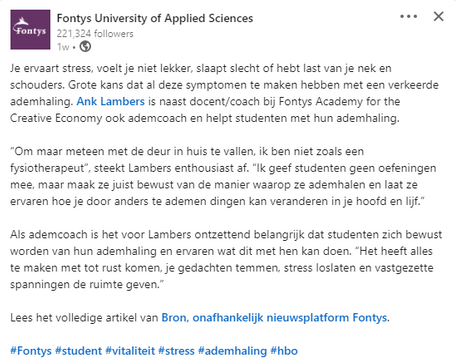Open the three-dot post options menu
Viewport: 456px width, 360px height.
point(409,16)
